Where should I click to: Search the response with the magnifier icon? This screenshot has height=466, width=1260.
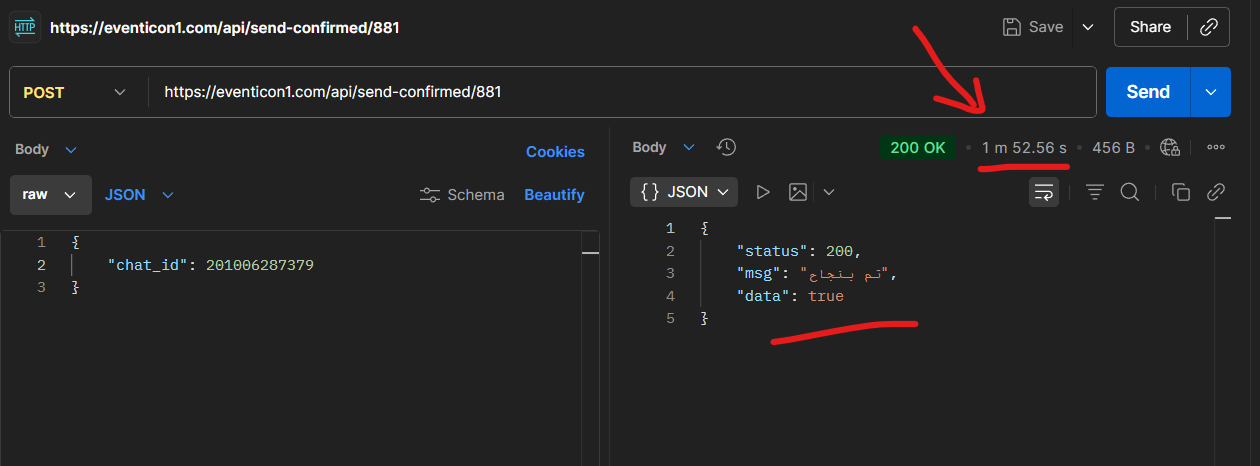point(1130,192)
